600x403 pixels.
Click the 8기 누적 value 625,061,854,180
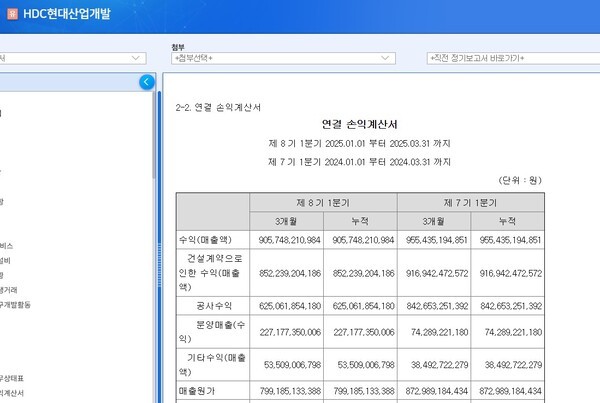point(364,306)
